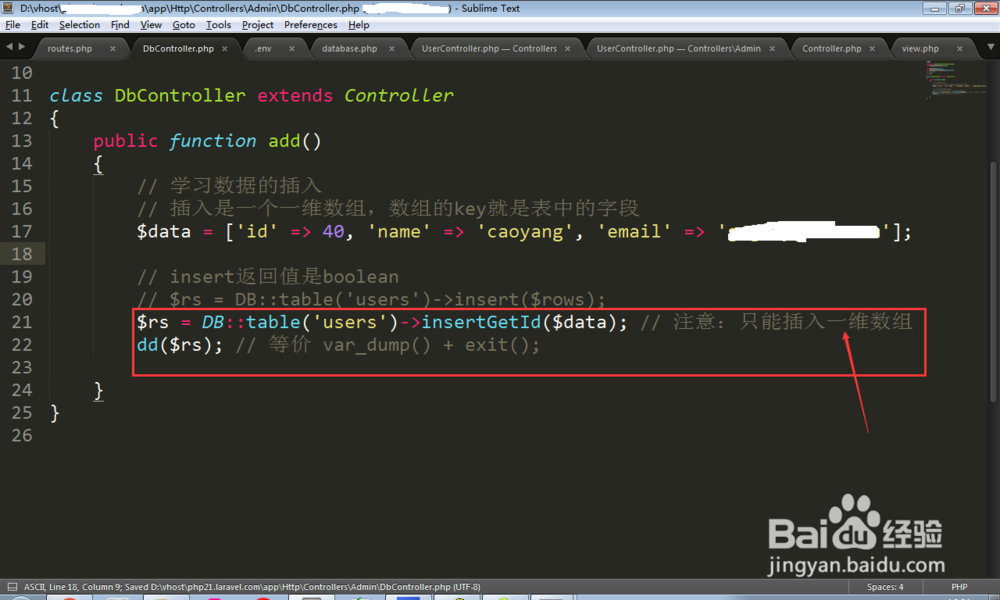Switch to UserController.php — Controllers tab
The width and height of the screenshot is (1000, 600).
click(489, 48)
